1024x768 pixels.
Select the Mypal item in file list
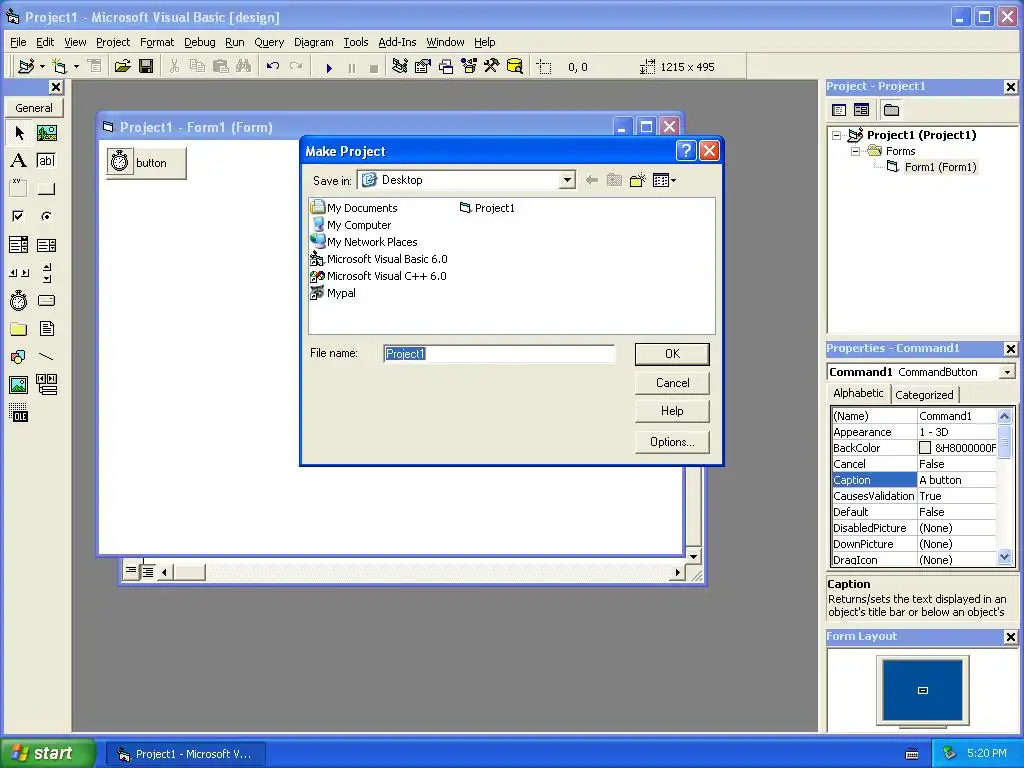click(x=333, y=293)
